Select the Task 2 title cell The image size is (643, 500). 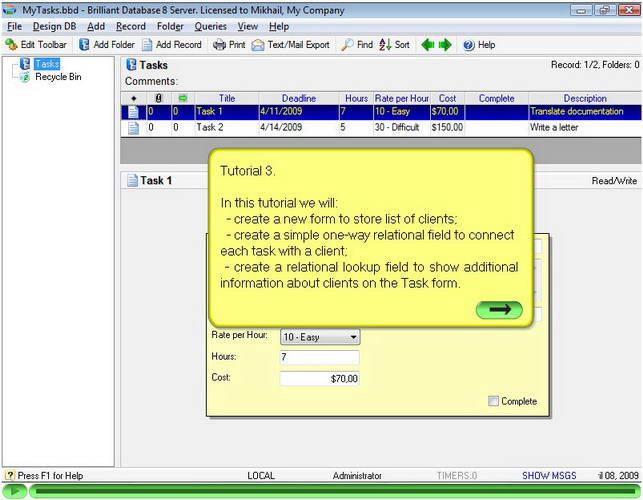point(227,128)
